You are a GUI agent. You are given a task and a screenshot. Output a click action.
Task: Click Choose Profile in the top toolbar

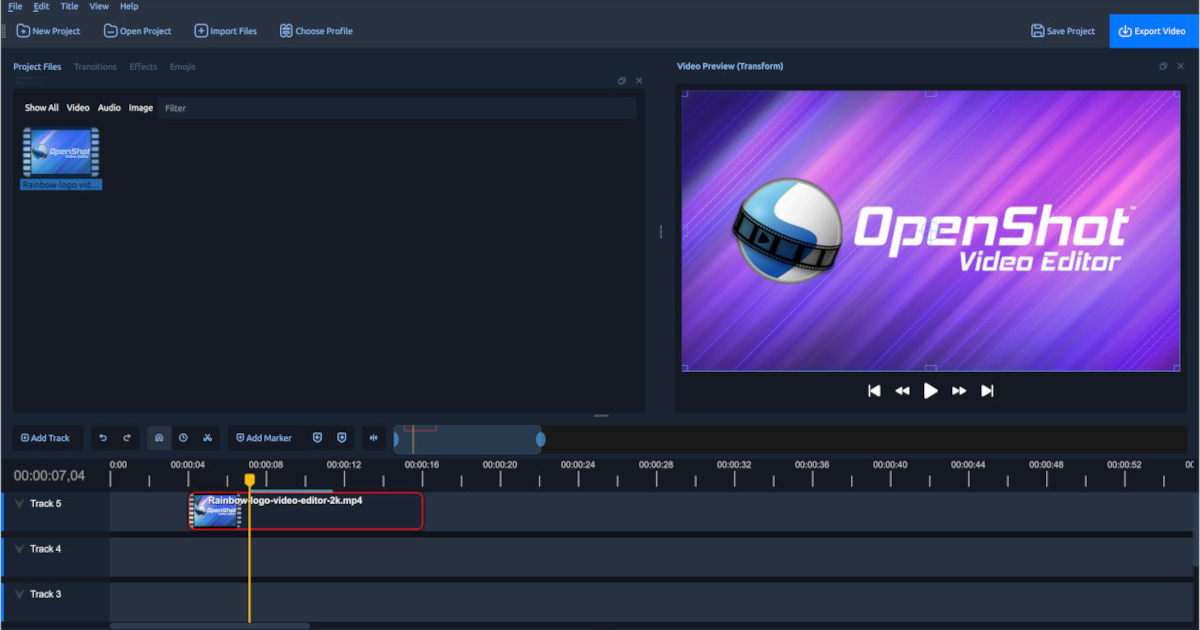coord(316,30)
